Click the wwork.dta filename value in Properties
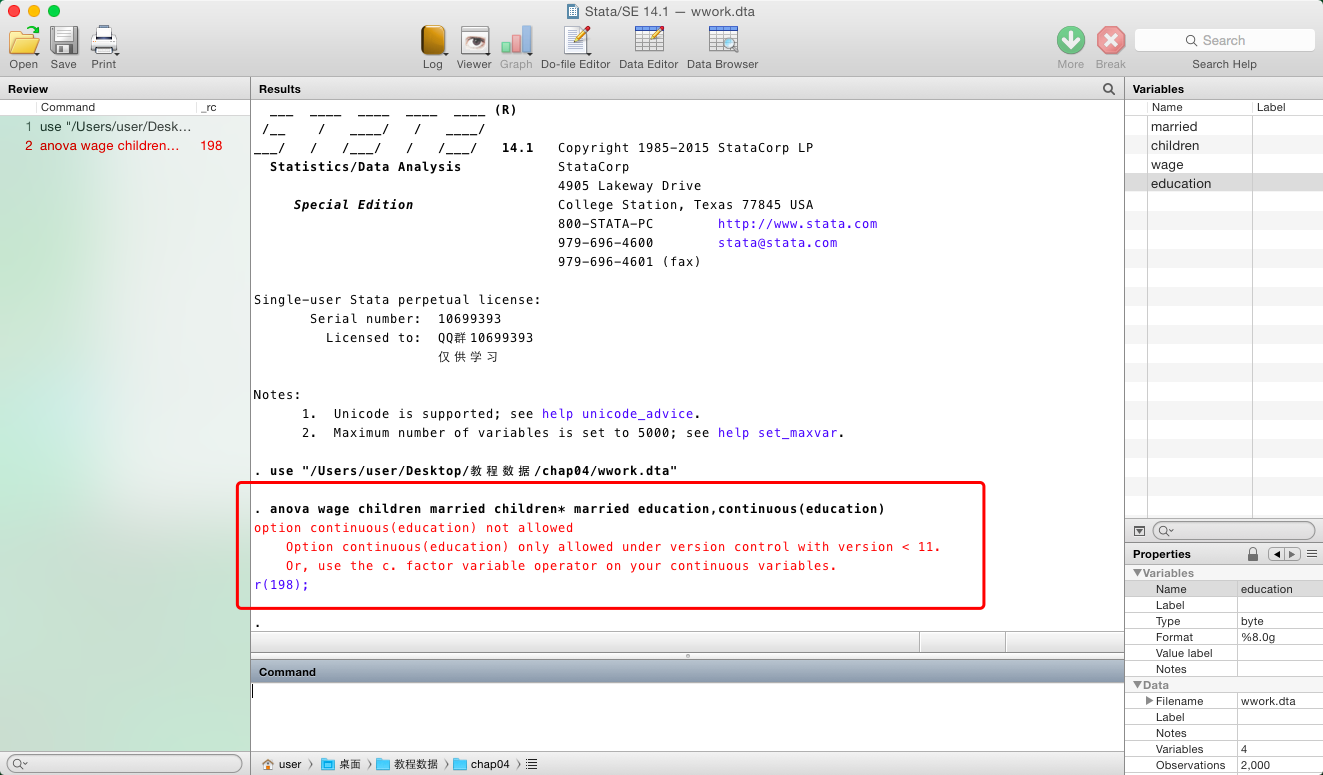This screenshot has height=775, width=1323. (x=1268, y=701)
